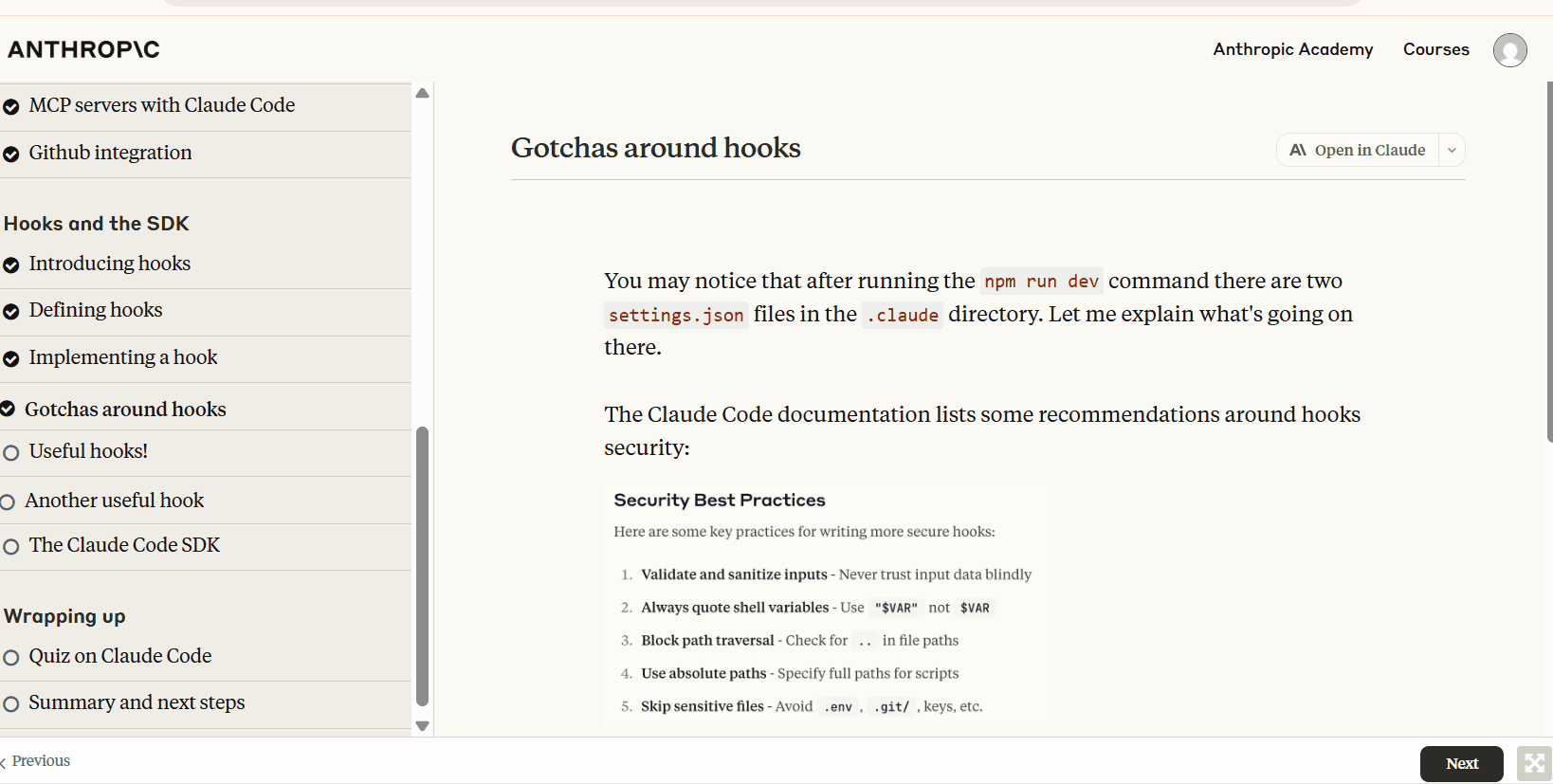Click Use absolute paths list item
The image size is (1553, 784).
point(790,673)
